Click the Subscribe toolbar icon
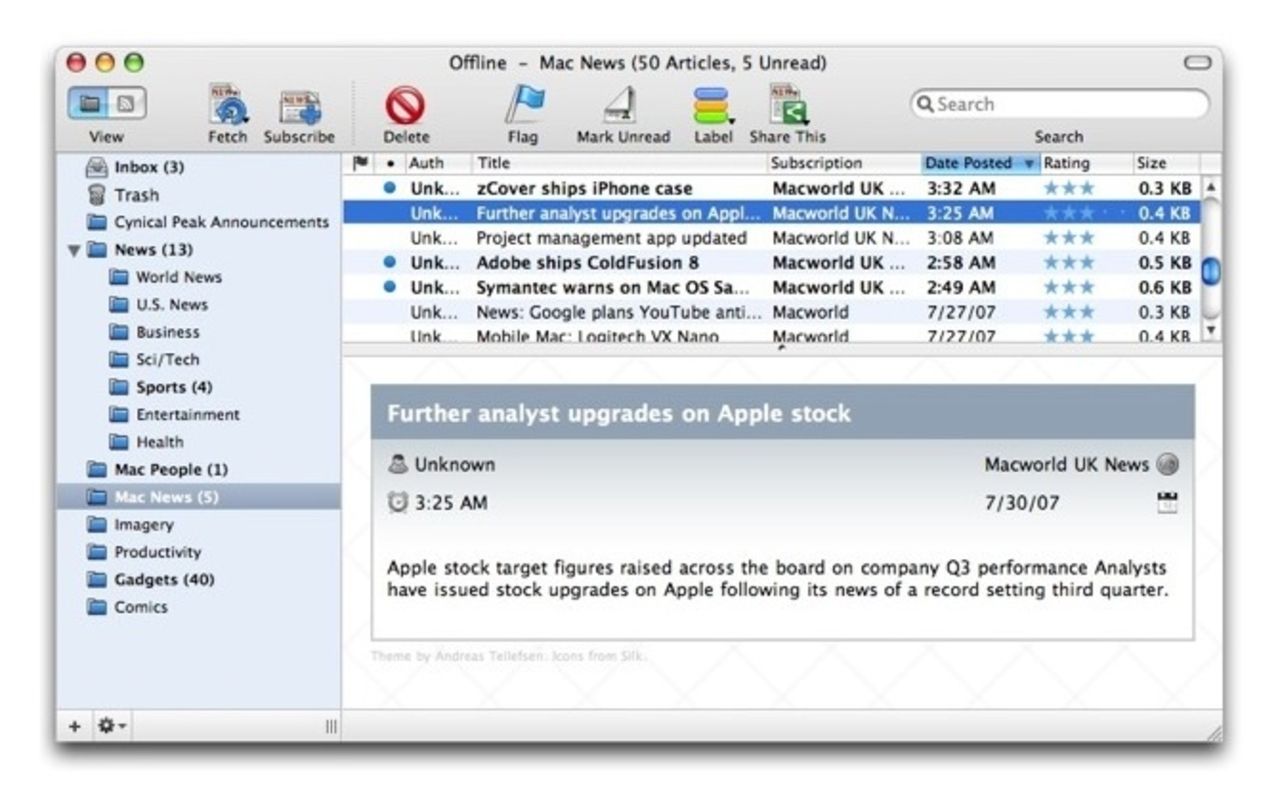The height and width of the screenshot is (804, 1280). [x=299, y=107]
